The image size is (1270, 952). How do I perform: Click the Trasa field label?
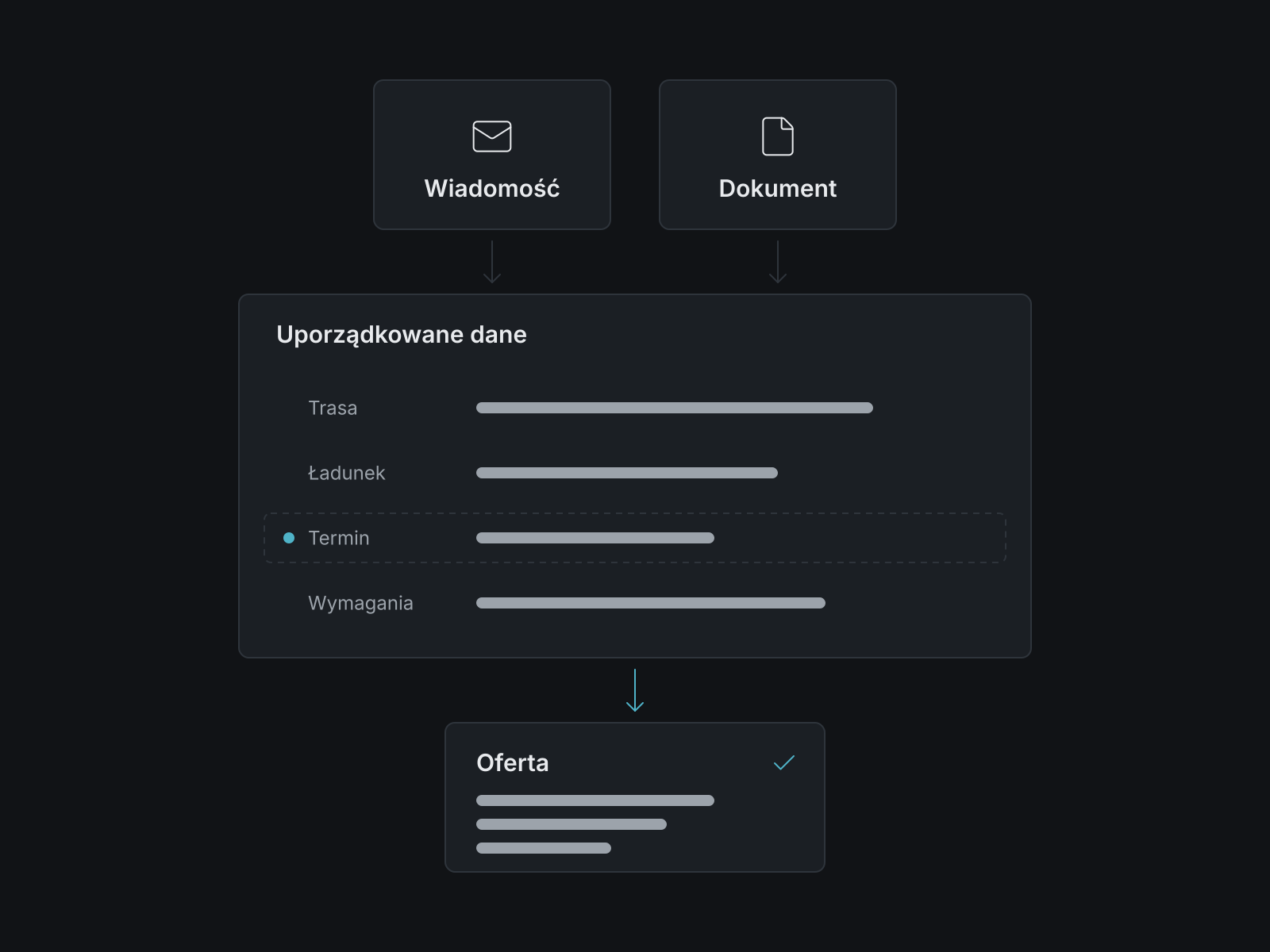[333, 408]
